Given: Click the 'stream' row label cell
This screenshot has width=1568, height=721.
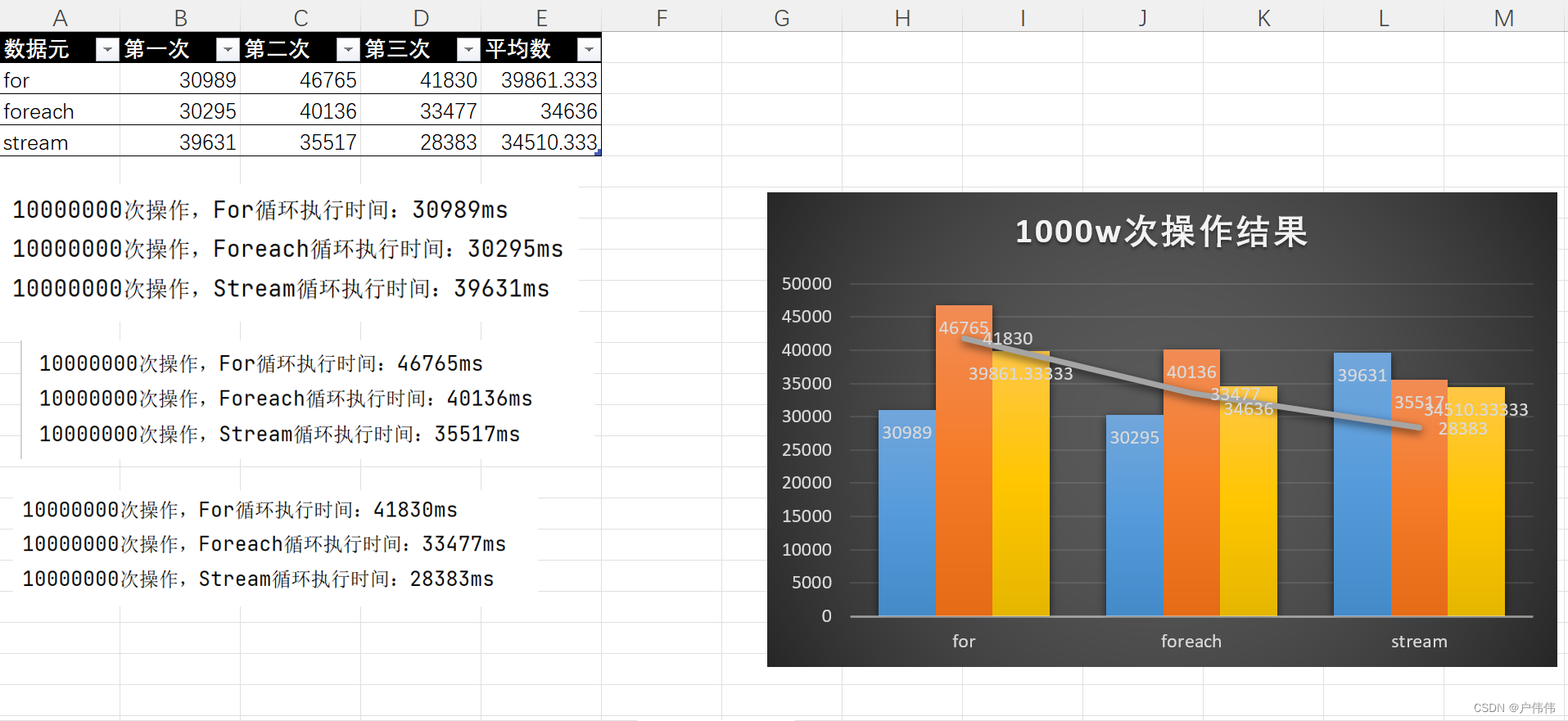Looking at the screenshot, I should pos(60,142).
